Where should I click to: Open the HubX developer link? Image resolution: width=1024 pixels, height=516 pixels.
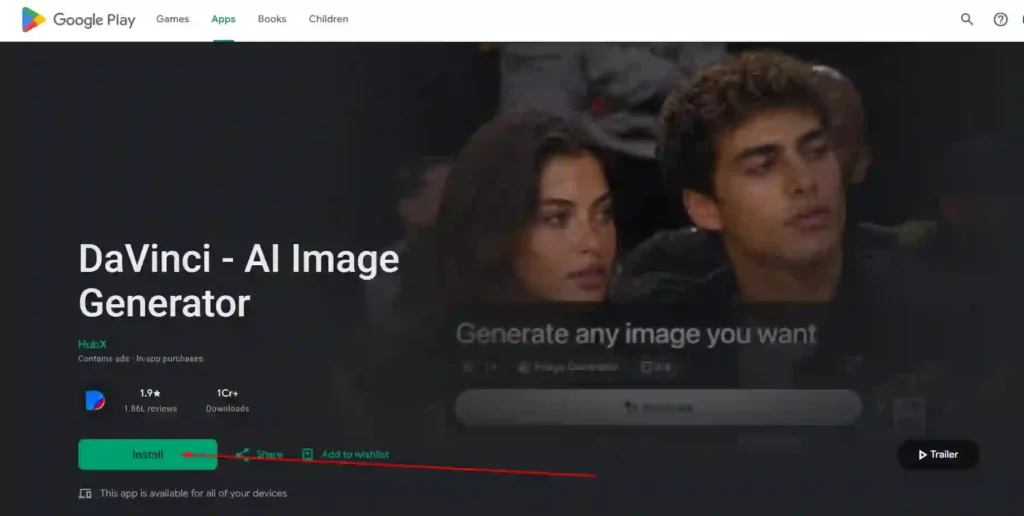(92, 344)
